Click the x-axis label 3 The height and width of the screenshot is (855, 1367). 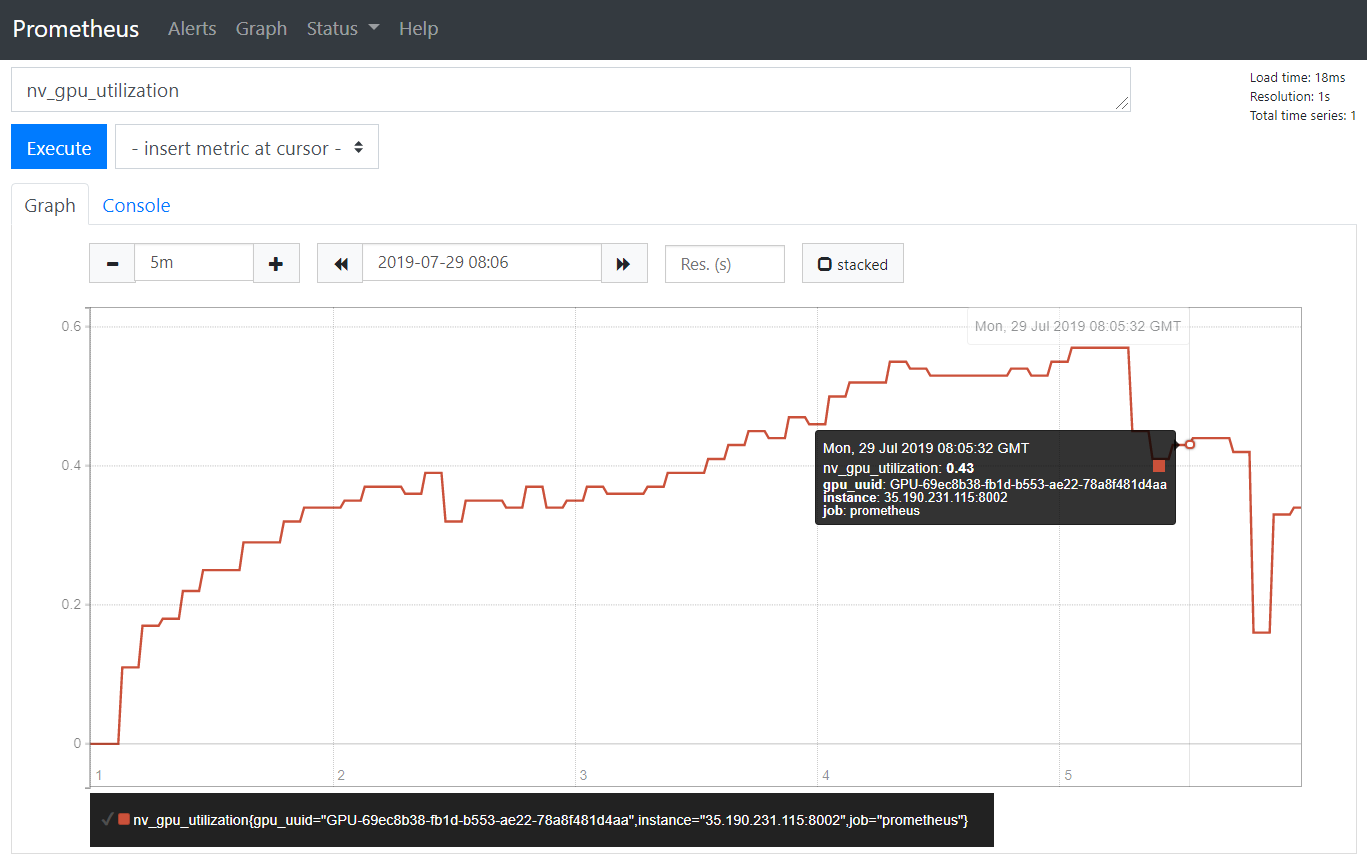tap(583, 775)
